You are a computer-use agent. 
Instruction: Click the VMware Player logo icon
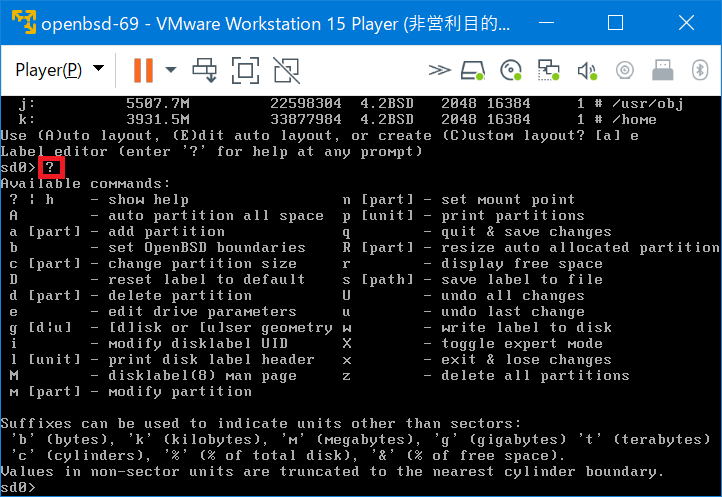[x=23, y=23]
